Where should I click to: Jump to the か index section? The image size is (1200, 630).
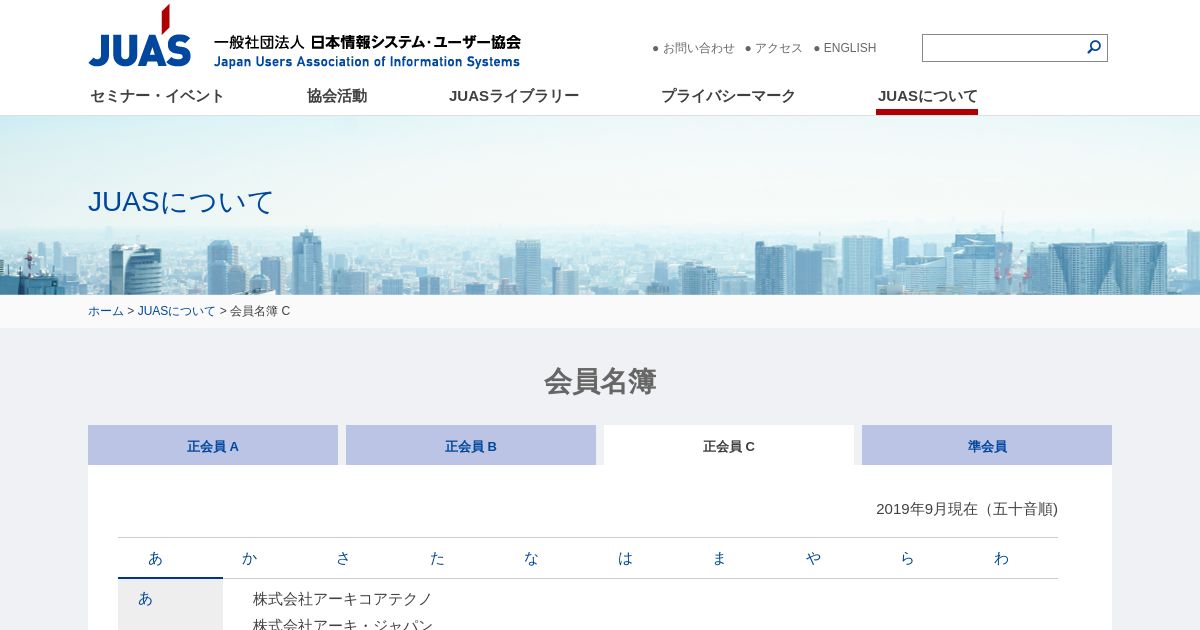(249, 558)
